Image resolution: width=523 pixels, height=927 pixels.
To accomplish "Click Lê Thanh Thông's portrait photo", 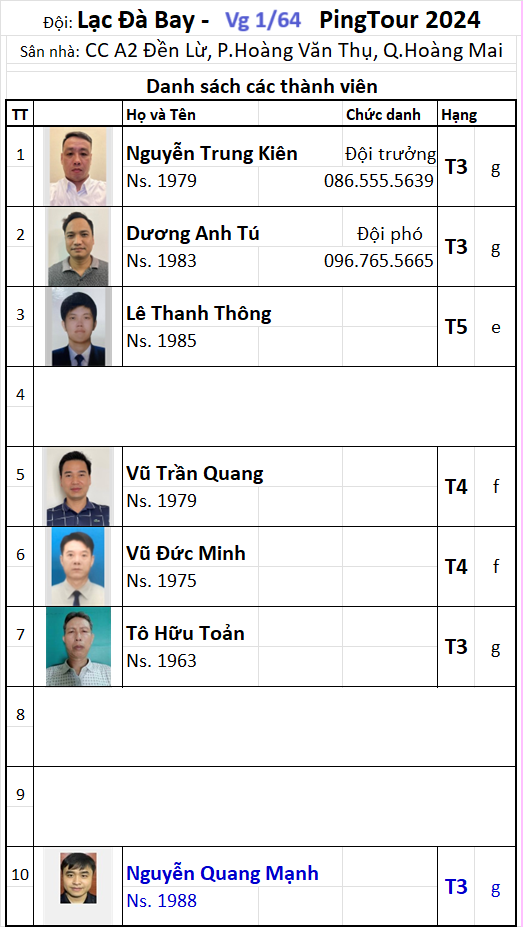I will coord(79,327).
